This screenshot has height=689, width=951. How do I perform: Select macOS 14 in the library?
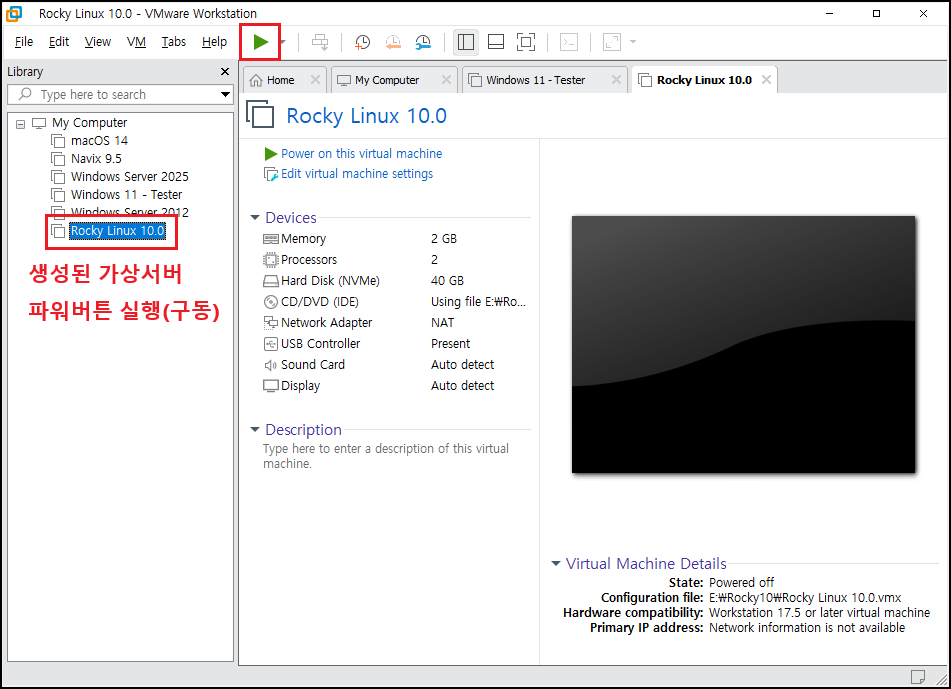click(x=99, y=141)
